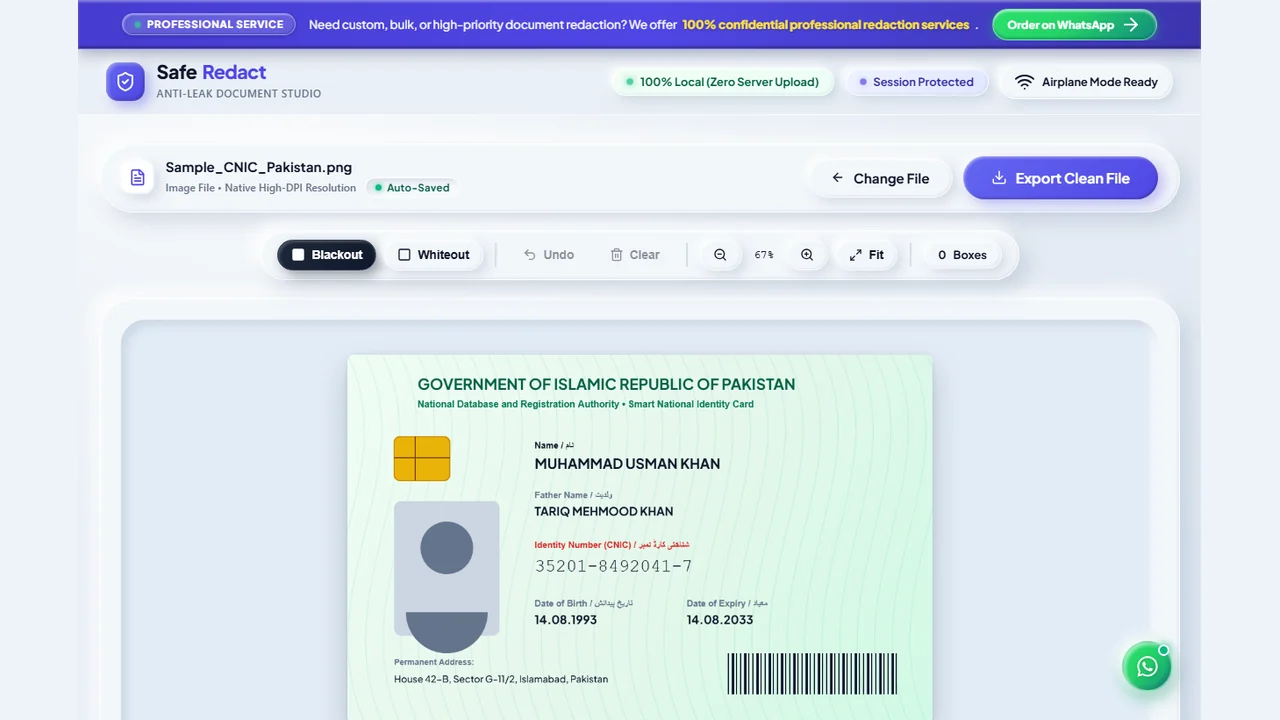Viewport: 1280px width, 720px height.
Task: Click the 100% confidential professional redaction services text
Action: pyautogui.click(x=826, y=25)
